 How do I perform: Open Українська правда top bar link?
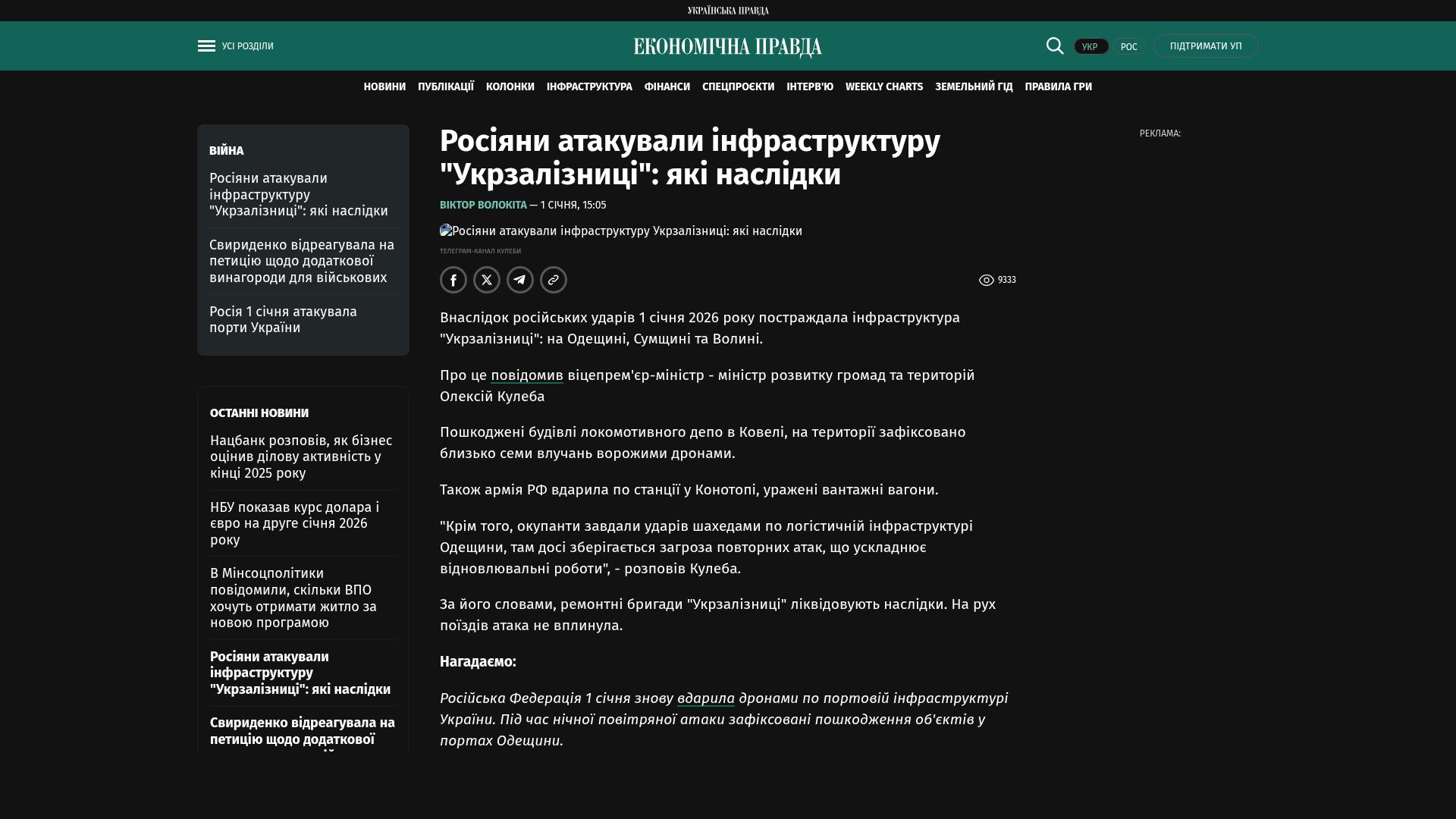tap(727, 11)
